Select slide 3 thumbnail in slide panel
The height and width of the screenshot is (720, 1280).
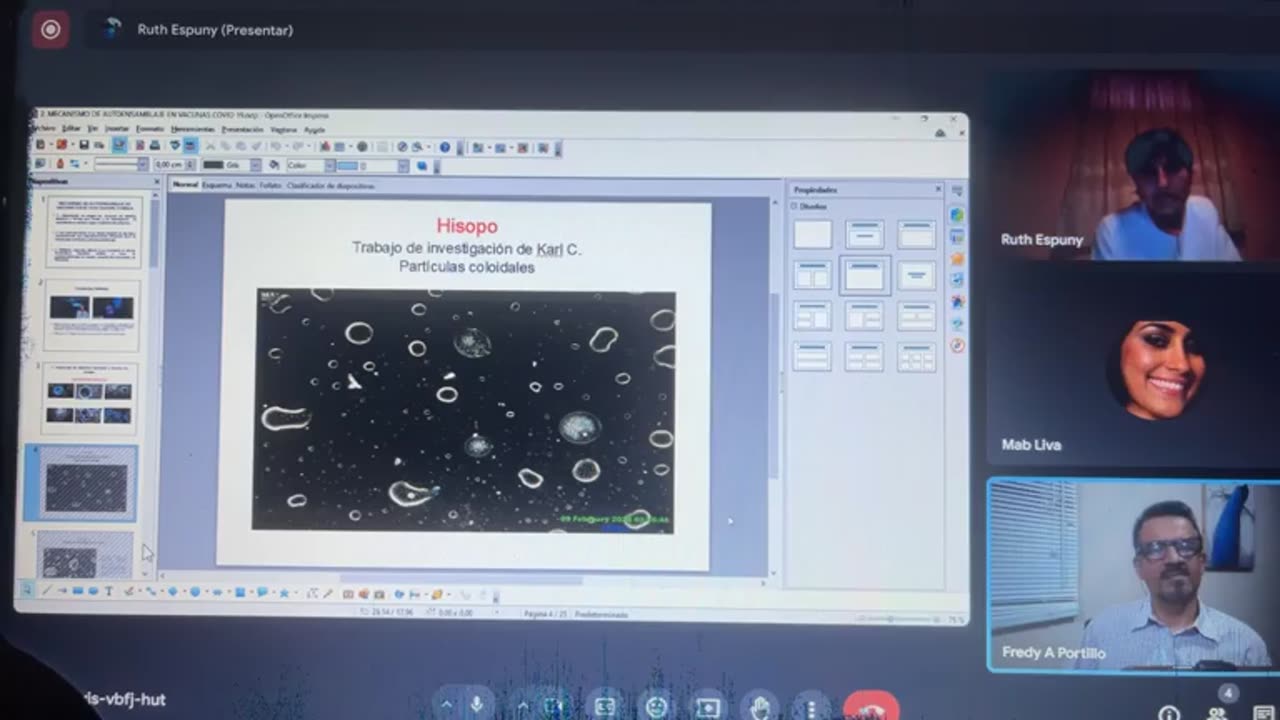(91, 398)
